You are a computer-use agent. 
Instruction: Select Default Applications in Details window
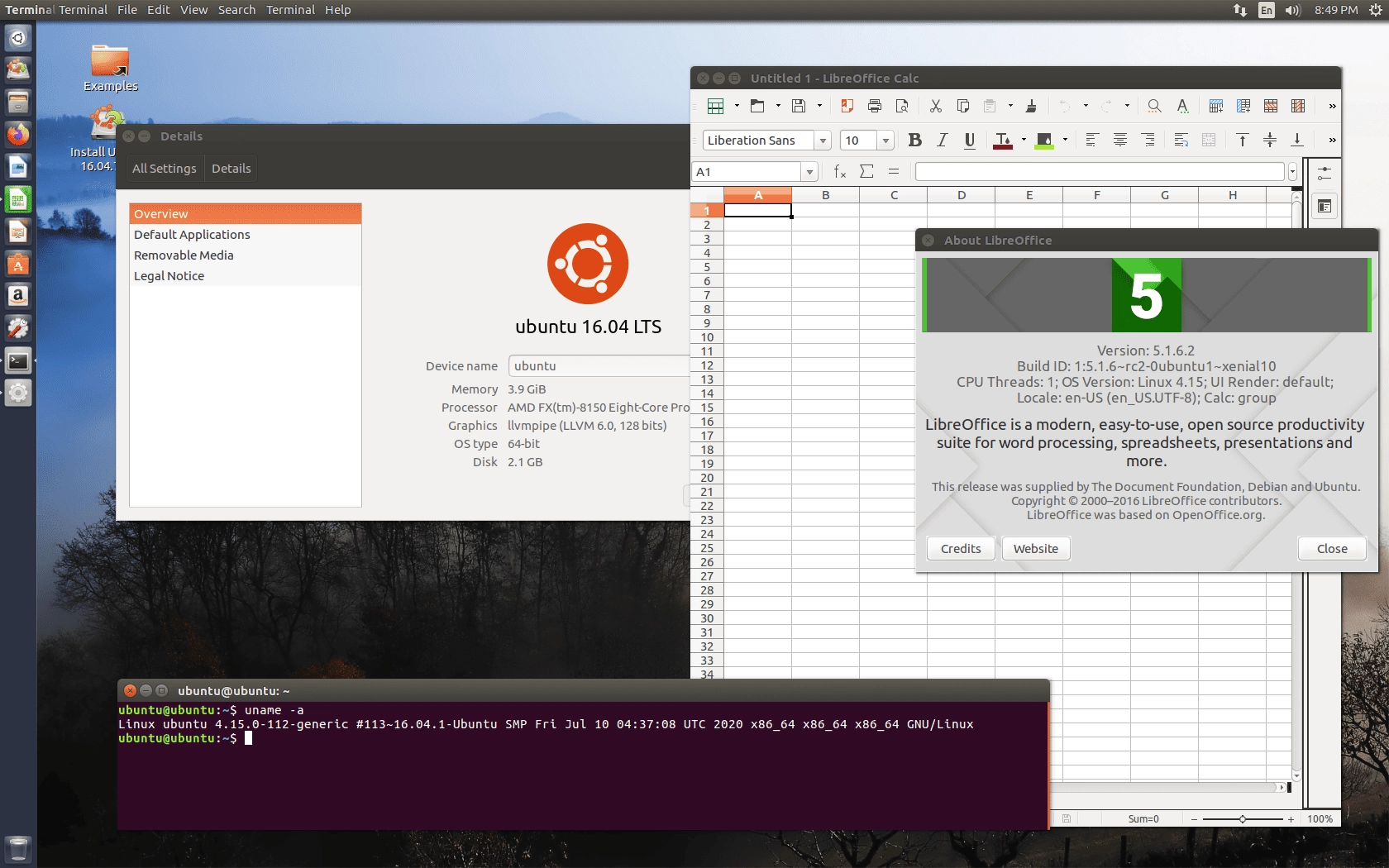[246, 235]
